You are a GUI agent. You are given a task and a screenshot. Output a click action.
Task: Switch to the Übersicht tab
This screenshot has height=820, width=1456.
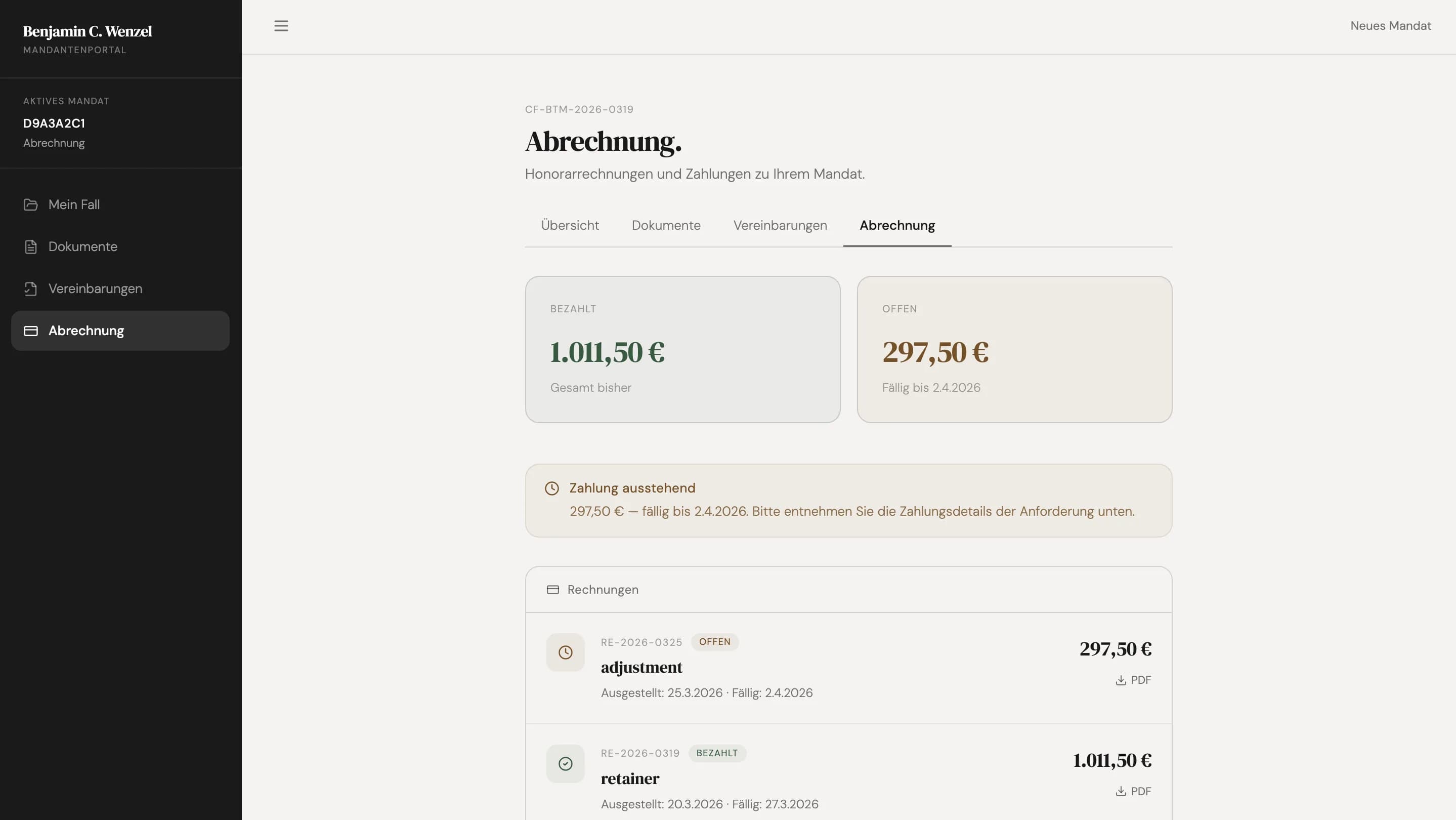(569, 225)
